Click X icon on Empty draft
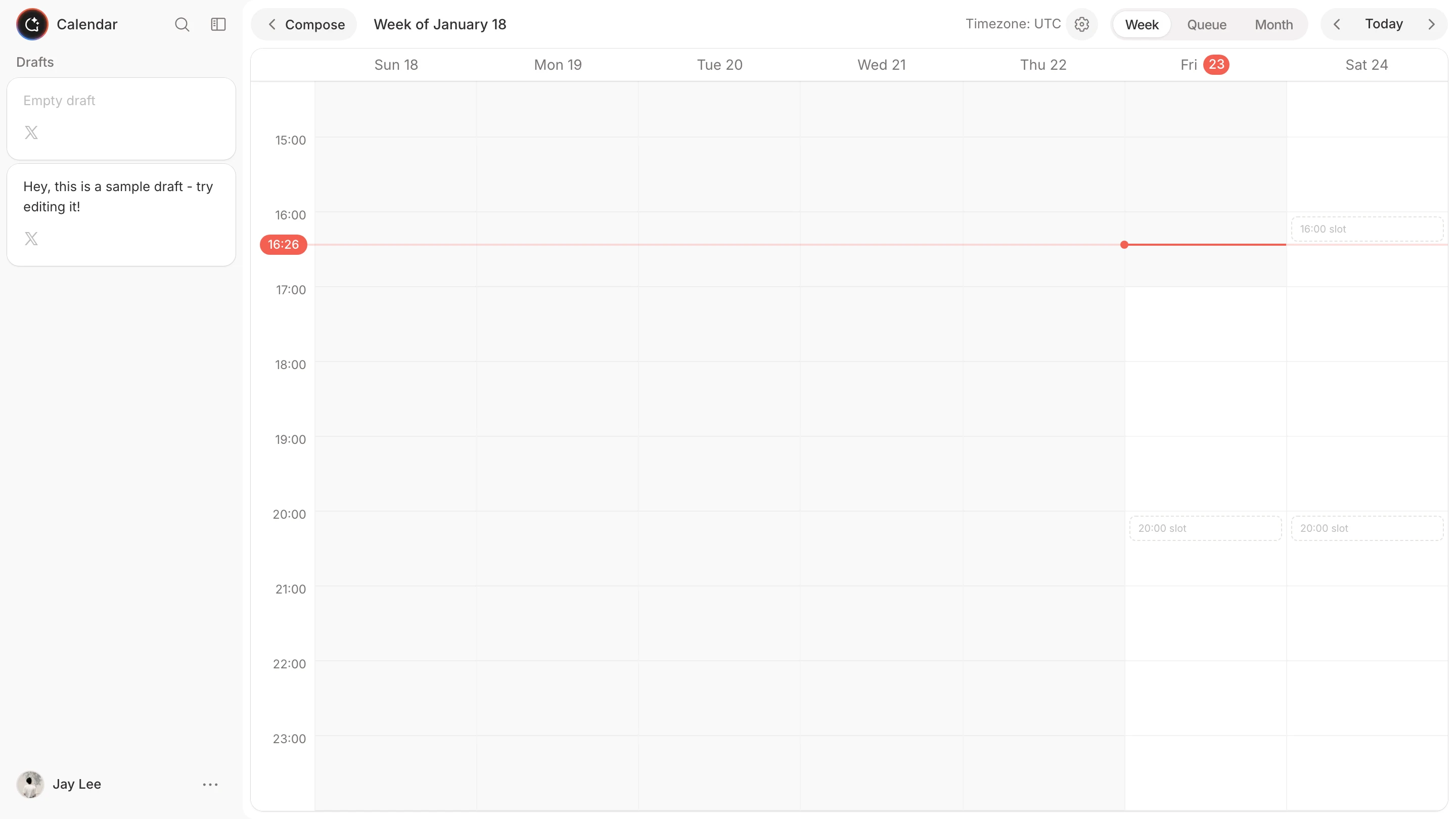Image resolution: width=1456 pixels, height=819 pixels. pyautogui.click(x=31, y=132)
